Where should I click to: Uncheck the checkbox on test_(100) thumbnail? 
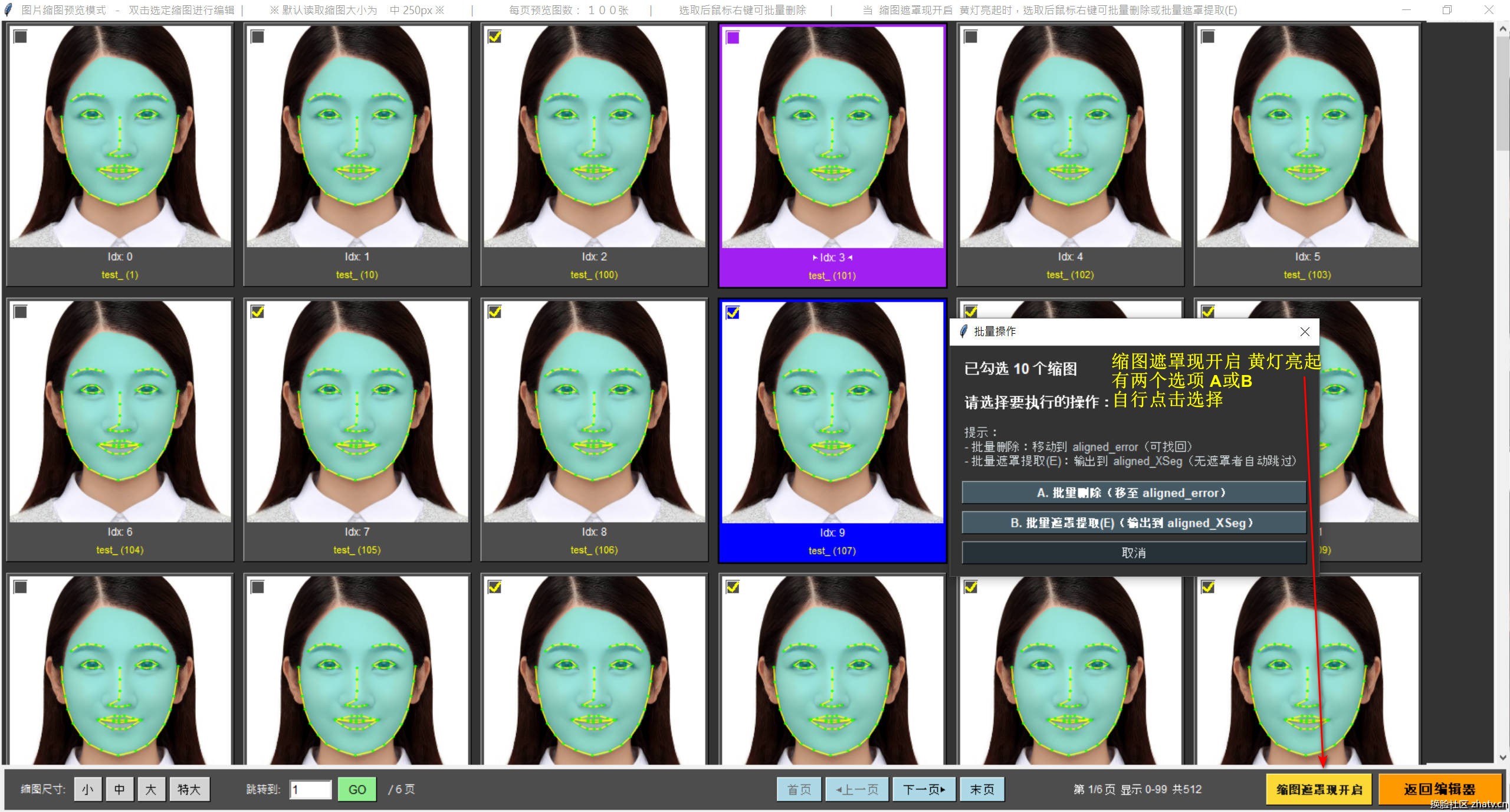pyautogui.click(x=495, y=37)
